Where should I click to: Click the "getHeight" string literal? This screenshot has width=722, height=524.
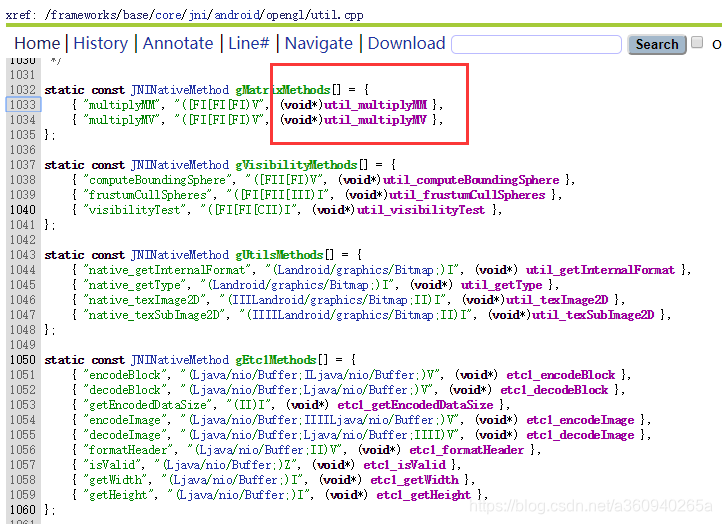(118, 495)
